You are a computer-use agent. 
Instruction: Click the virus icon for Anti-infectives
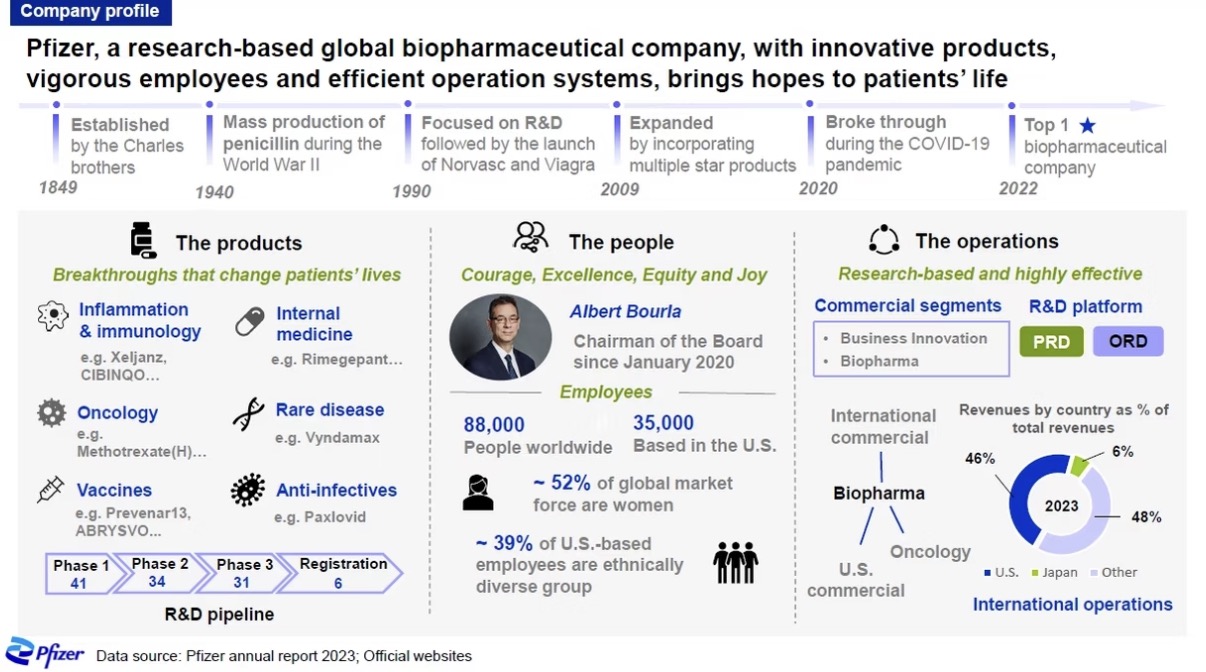coord(247,490)
